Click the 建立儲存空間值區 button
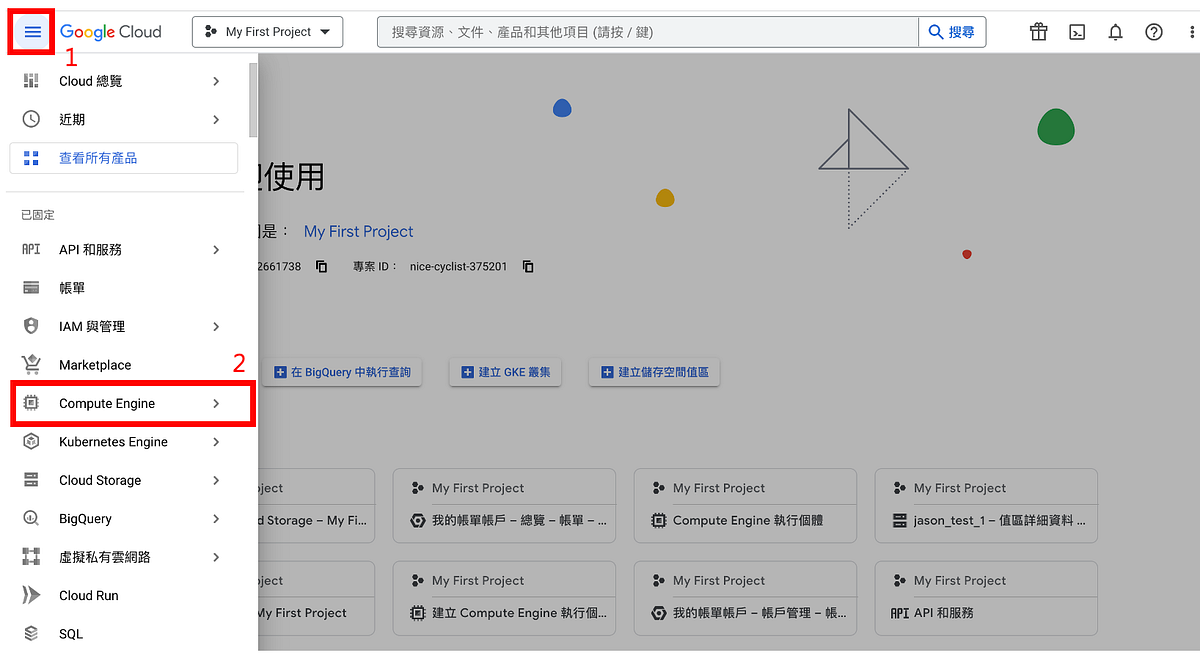Viewport: 1200px width, 656px height. click(654, 371)
